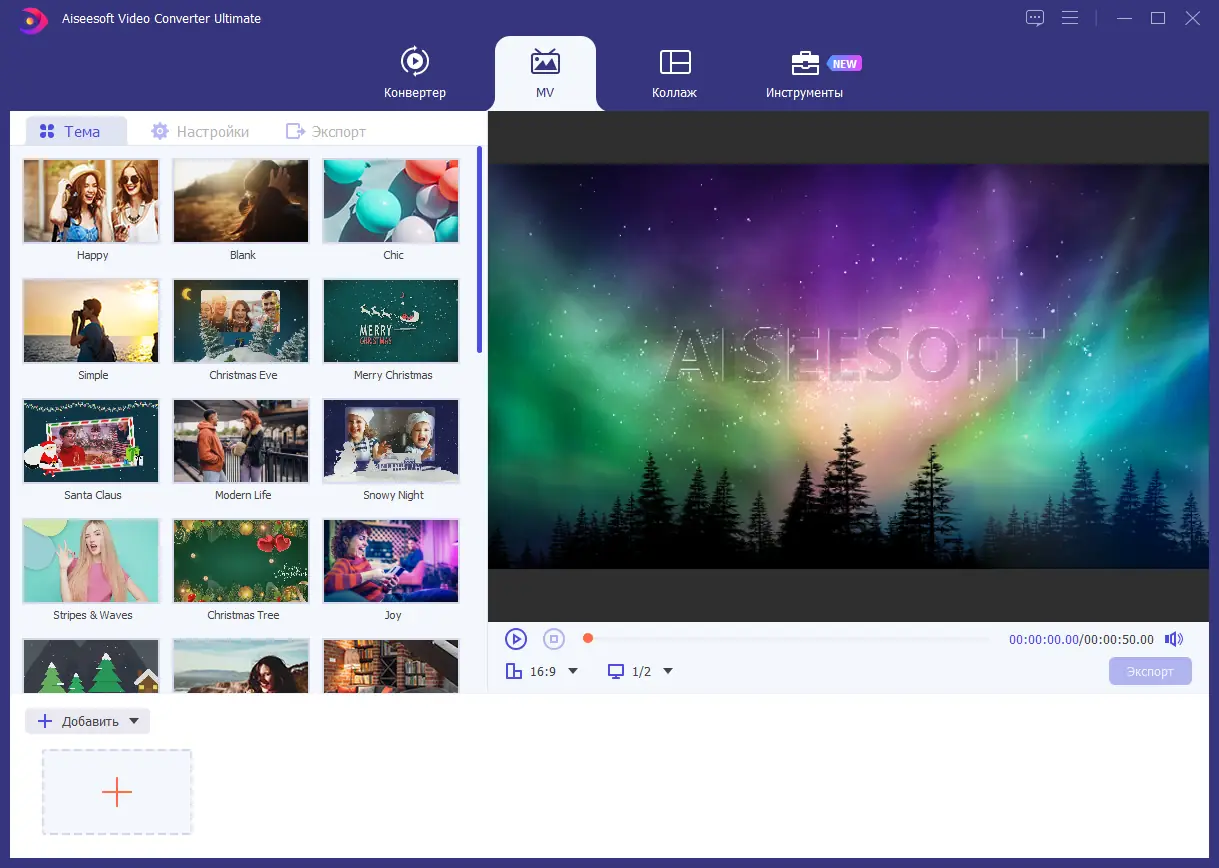Expand the Добавить dropdown arrow
This screenshot has height=868, width=1219.
(x=134, y=721)
